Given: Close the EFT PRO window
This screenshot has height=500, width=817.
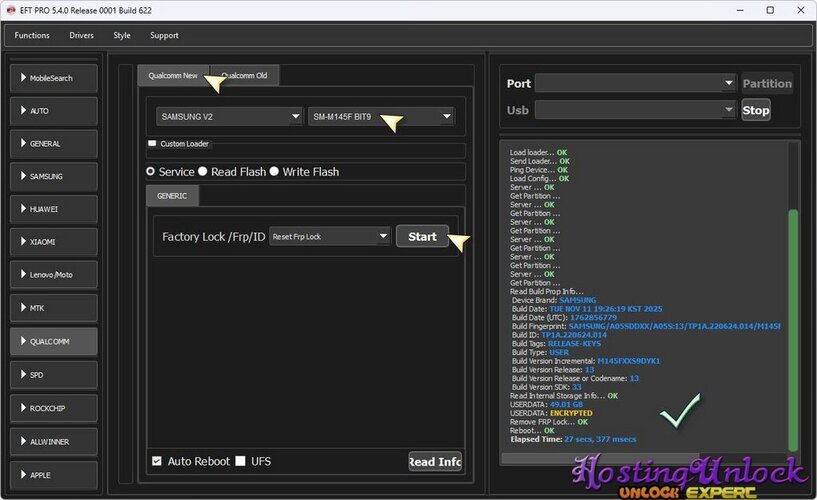Looking at the screenshot, I should tap(801, 10).
